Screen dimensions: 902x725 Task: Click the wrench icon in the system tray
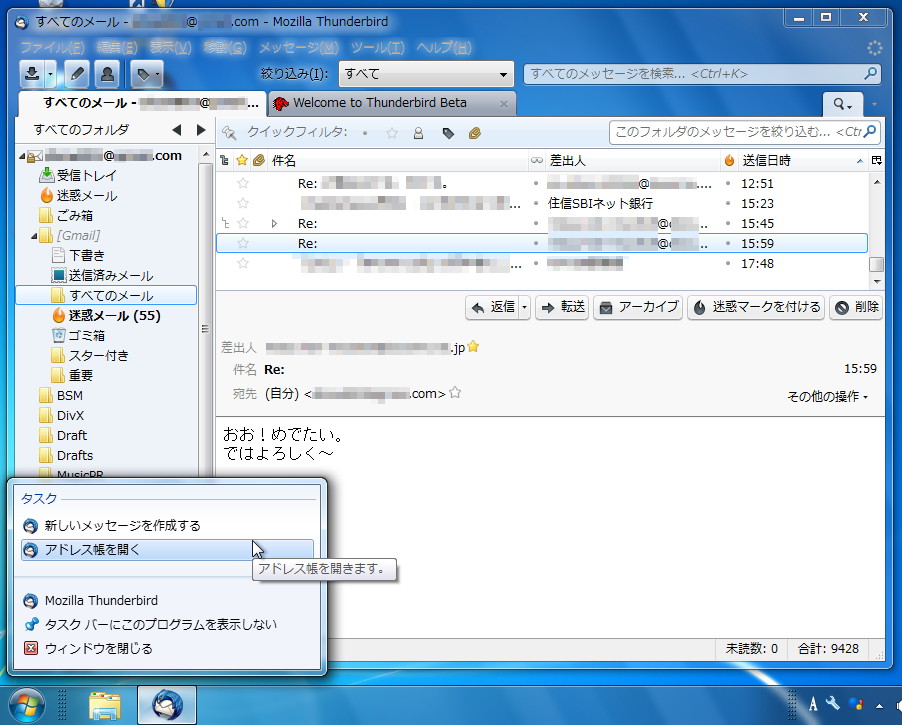(x=830, y=705)
